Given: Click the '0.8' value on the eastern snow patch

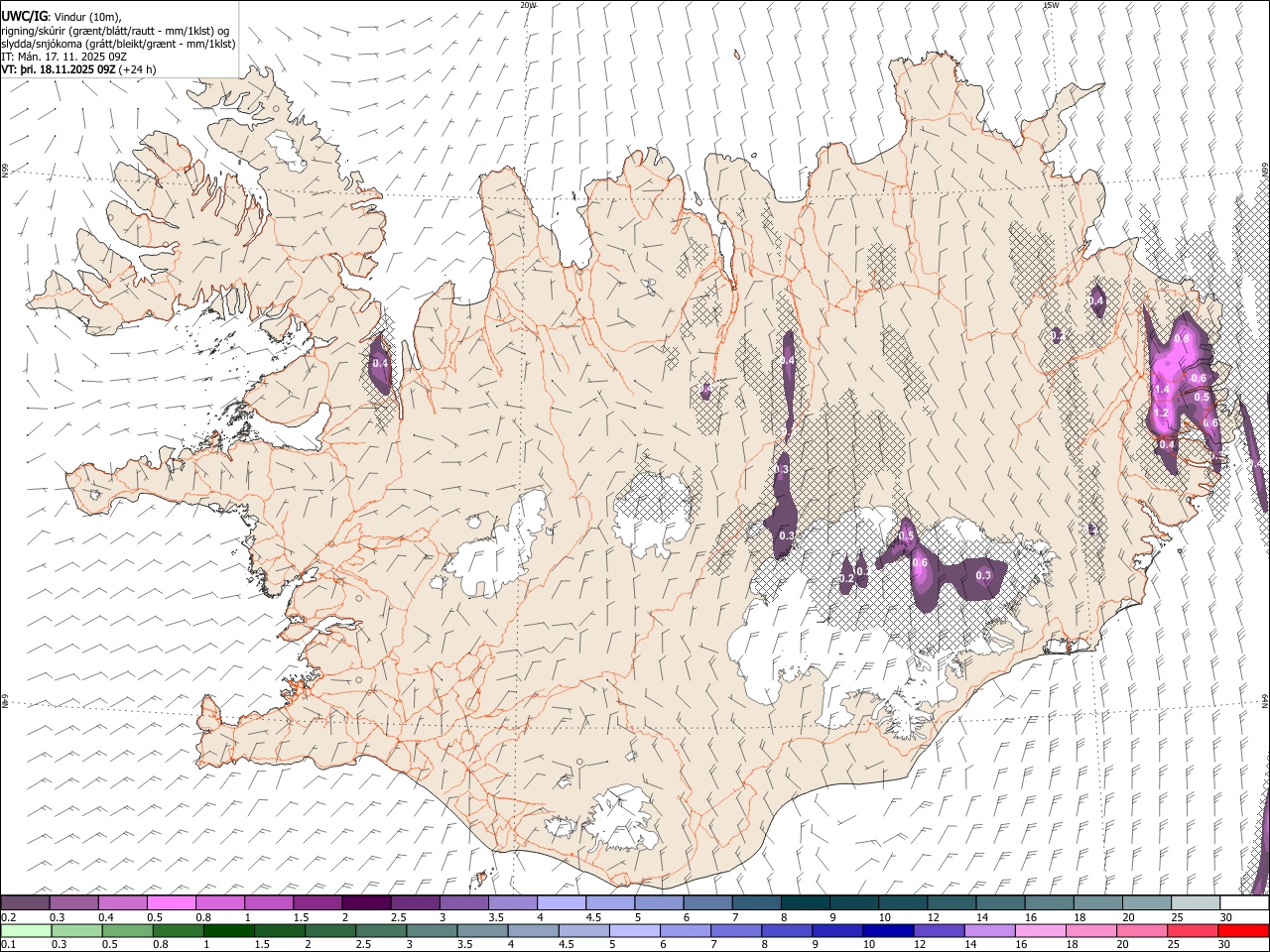Looking at the screenshot, I should click(x=1182, y=339).
